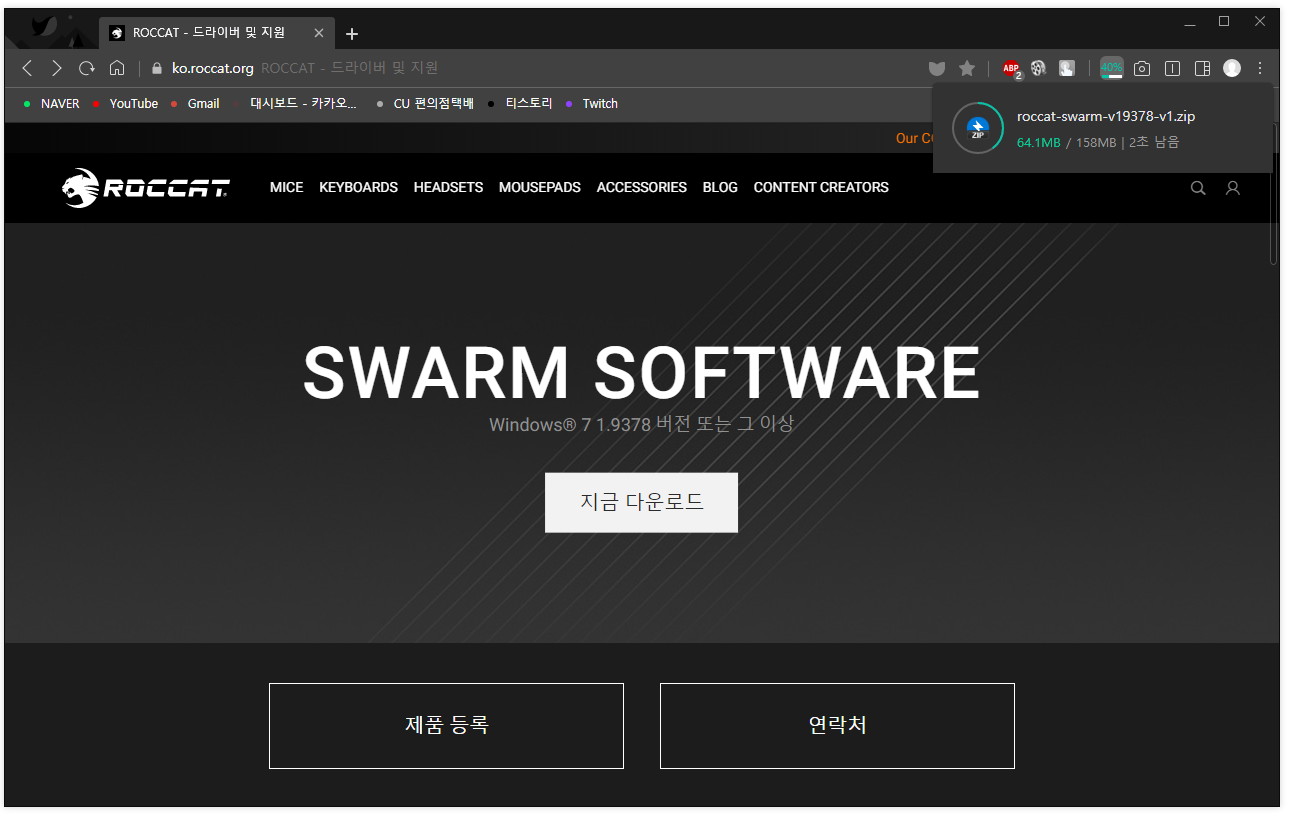Viewport: 1301px width, 834px height.
Task: Click the page vertical scrollbar
Action: tap(1274, 195)
